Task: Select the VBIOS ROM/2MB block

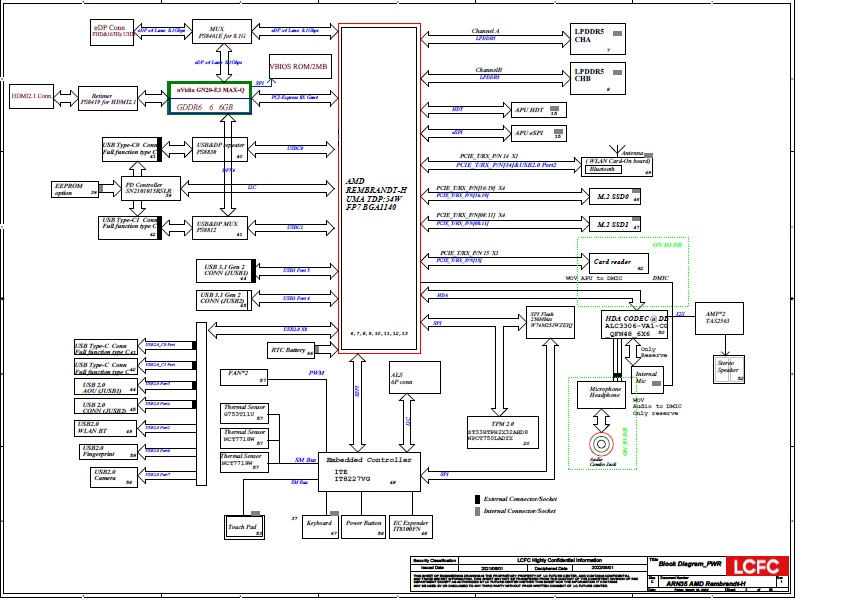Action: click(300, 67)
